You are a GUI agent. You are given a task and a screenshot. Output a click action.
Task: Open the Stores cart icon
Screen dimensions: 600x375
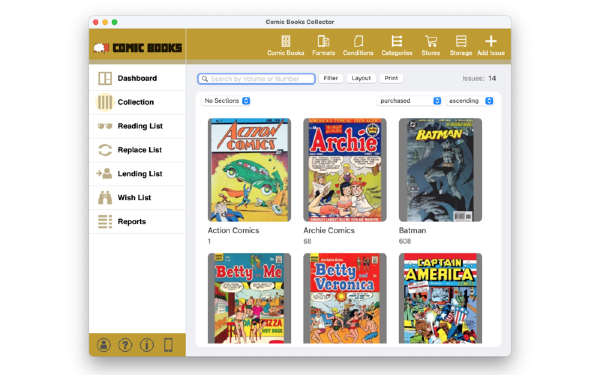(x=431, y=41)
